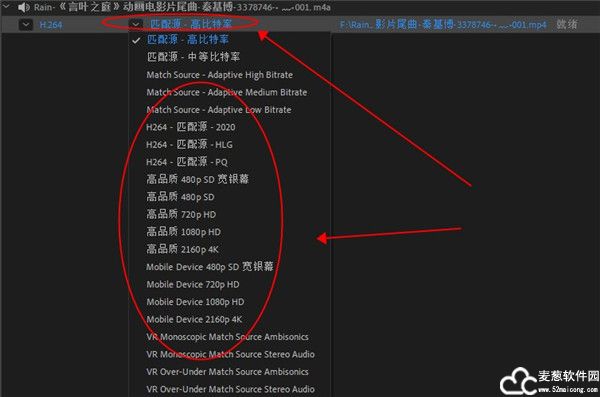600x397 pixels.
Task: Select 高品质 720p HD preset
Action: tap(181, 214)
